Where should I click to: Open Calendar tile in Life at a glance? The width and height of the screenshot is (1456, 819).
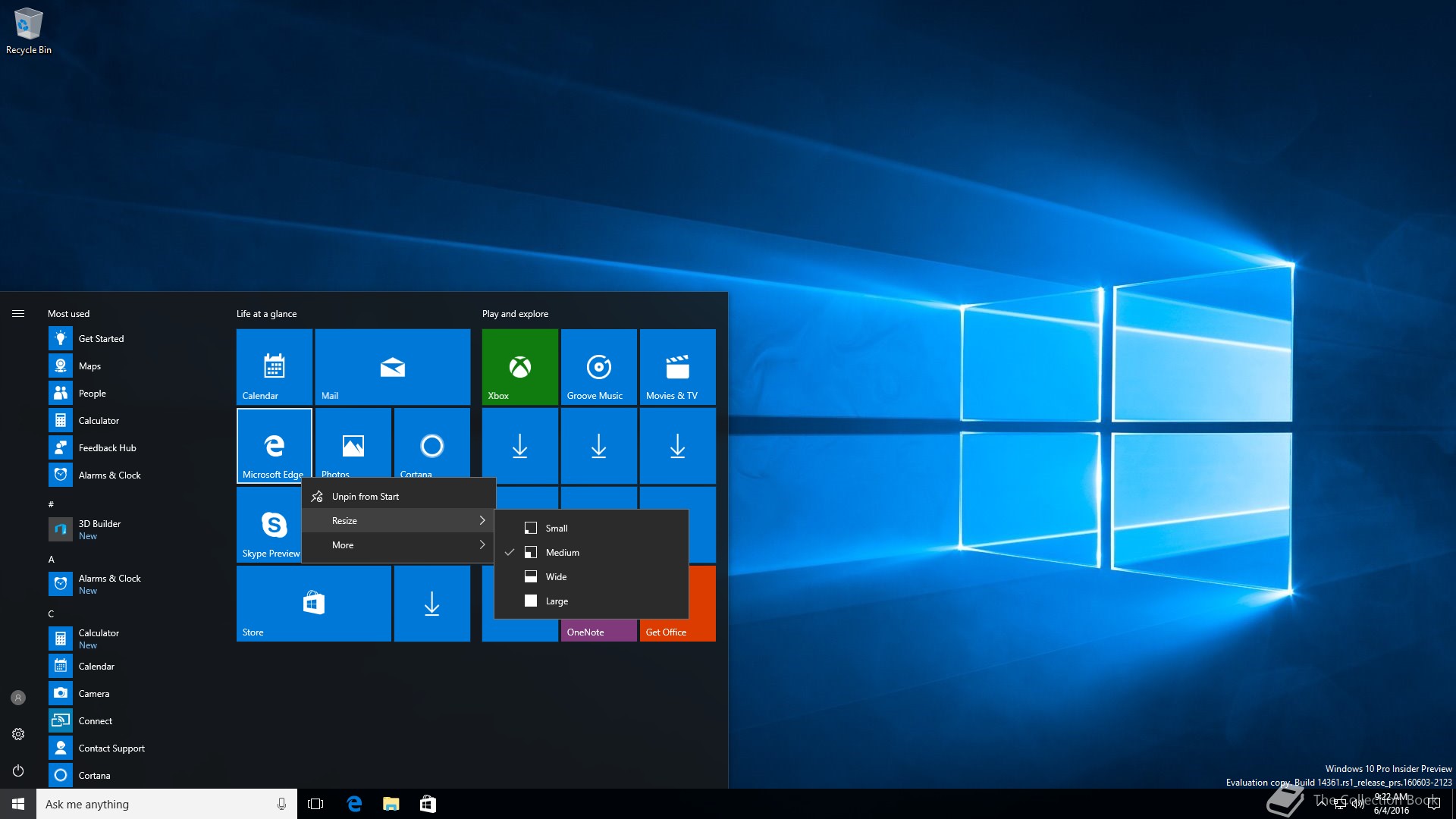pos(274,366)
